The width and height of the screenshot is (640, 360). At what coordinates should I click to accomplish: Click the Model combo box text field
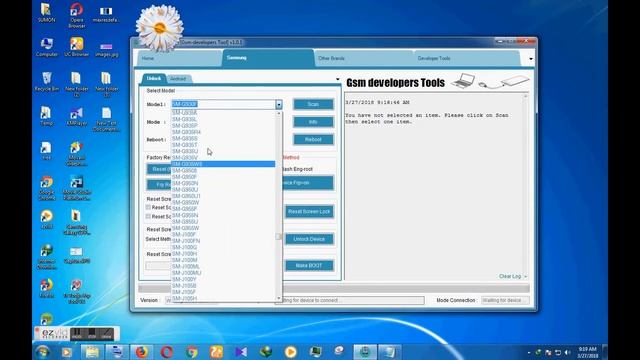(x=223, y=104)
